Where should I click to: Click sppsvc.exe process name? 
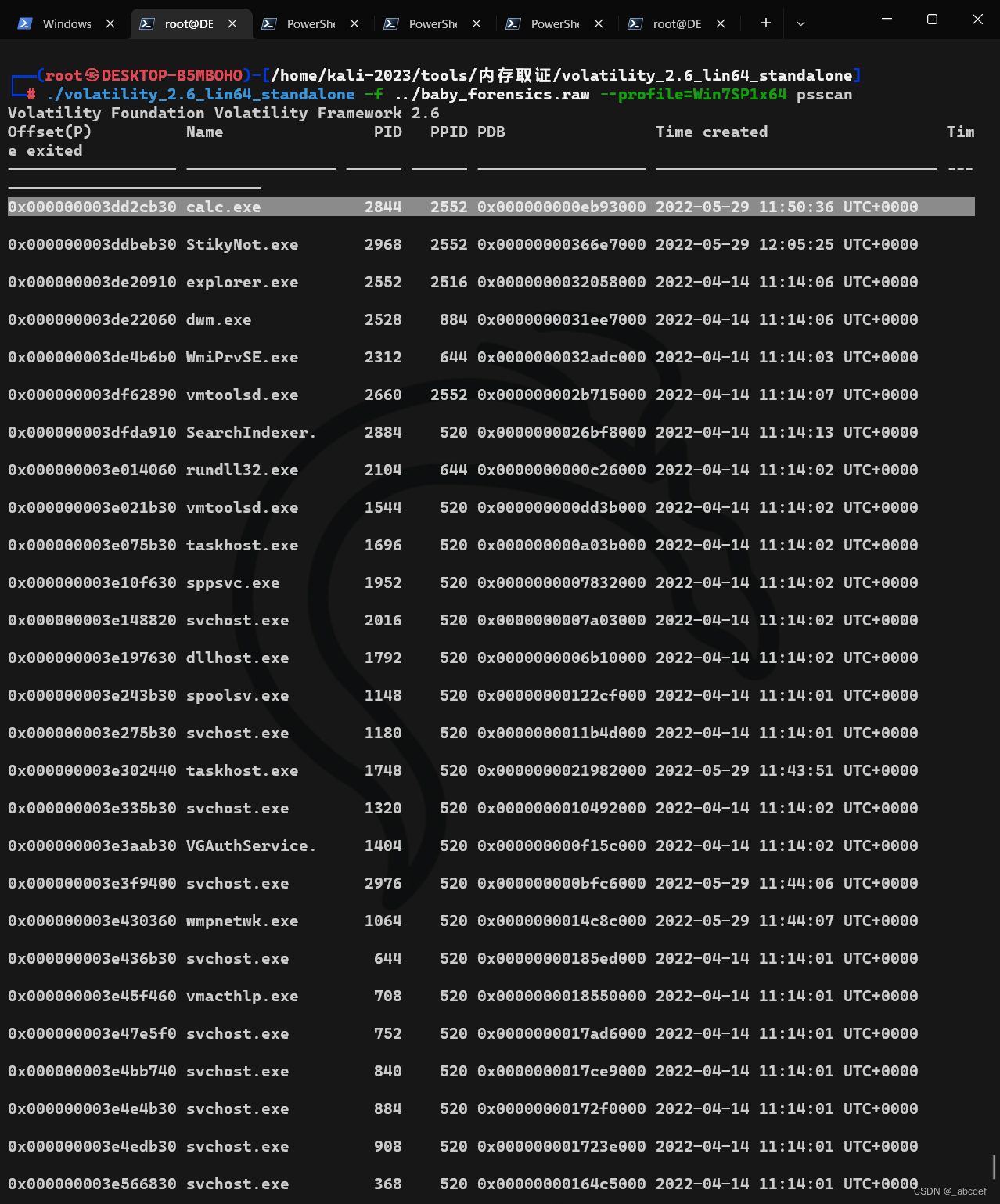(x=232, y=582)
